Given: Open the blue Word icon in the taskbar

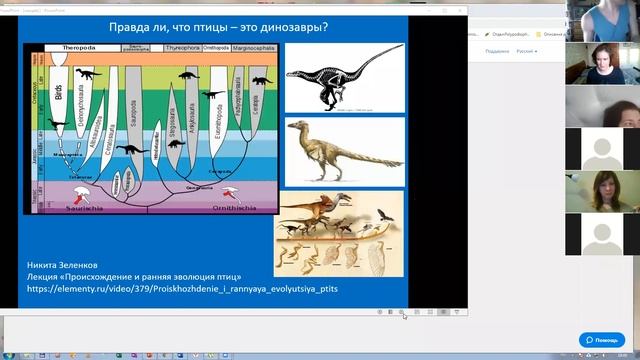Looking at the screenshot, I should [180, 356].
